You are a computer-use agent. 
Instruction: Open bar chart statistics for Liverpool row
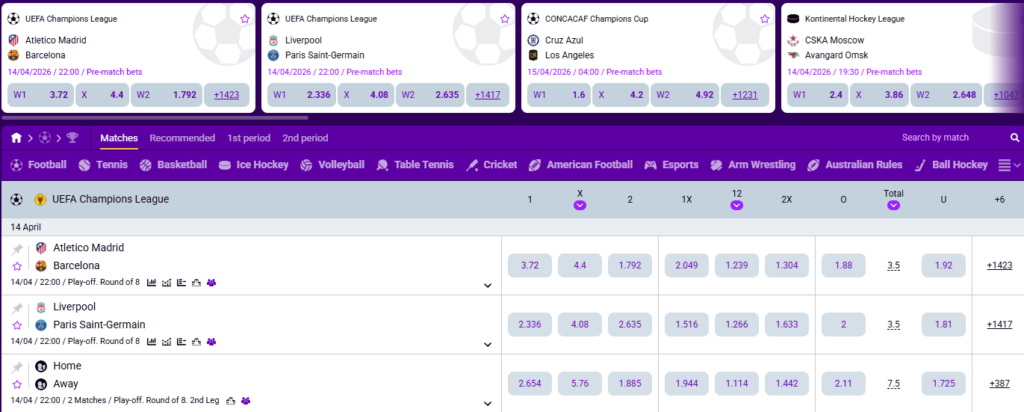tap(152, 341)
